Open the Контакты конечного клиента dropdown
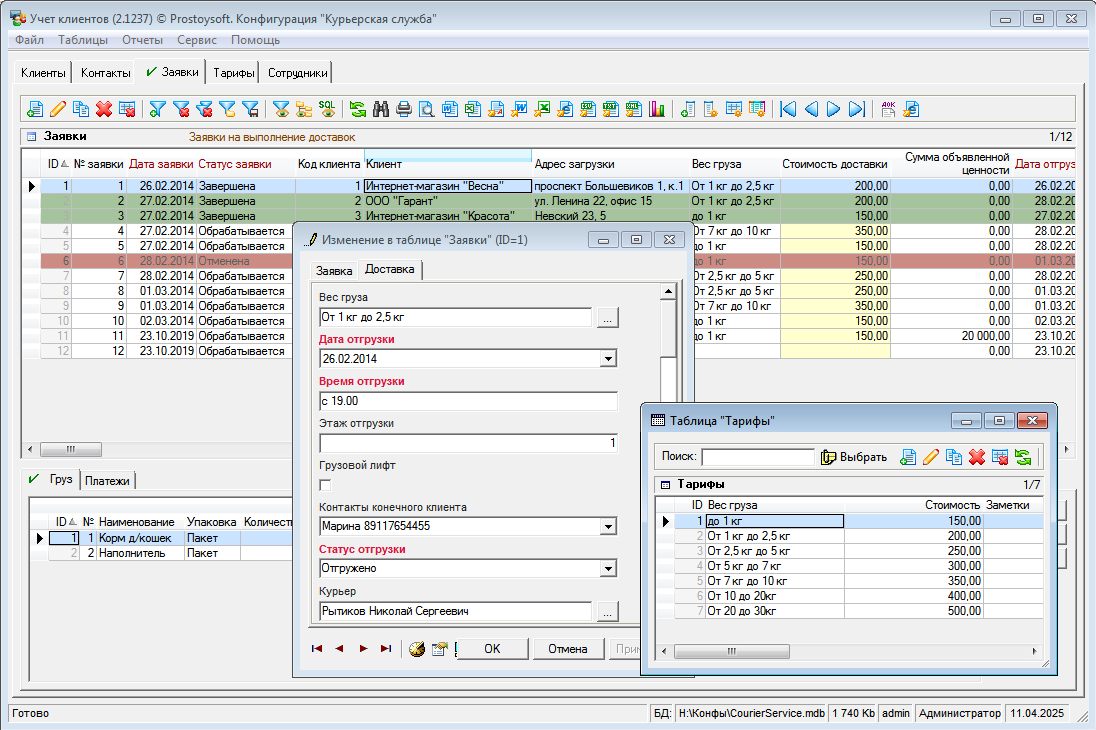Image resolution: width=1096 pixels, height=730 pixels. (x=609, y=526)
